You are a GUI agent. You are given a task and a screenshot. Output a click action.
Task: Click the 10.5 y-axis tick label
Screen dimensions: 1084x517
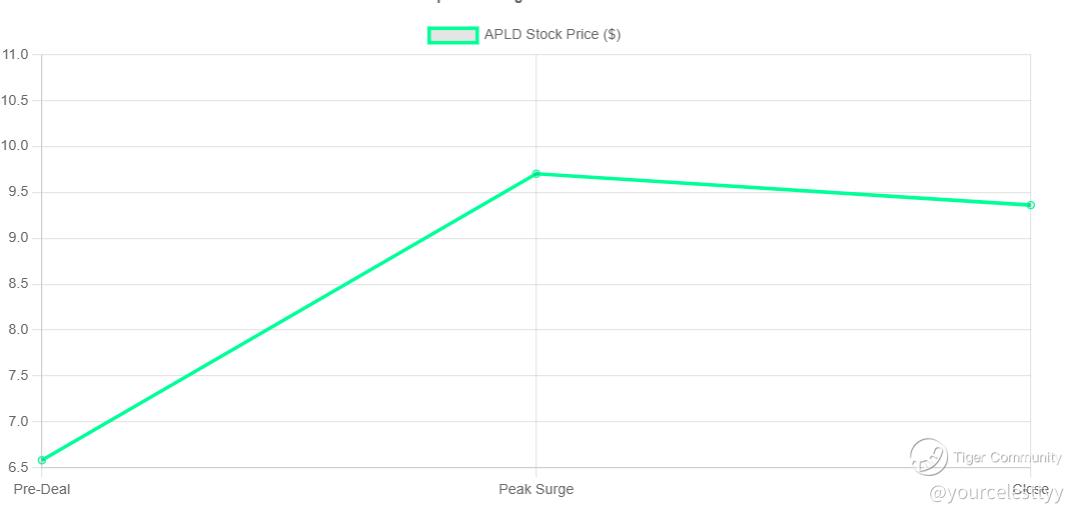click(15, 100)
